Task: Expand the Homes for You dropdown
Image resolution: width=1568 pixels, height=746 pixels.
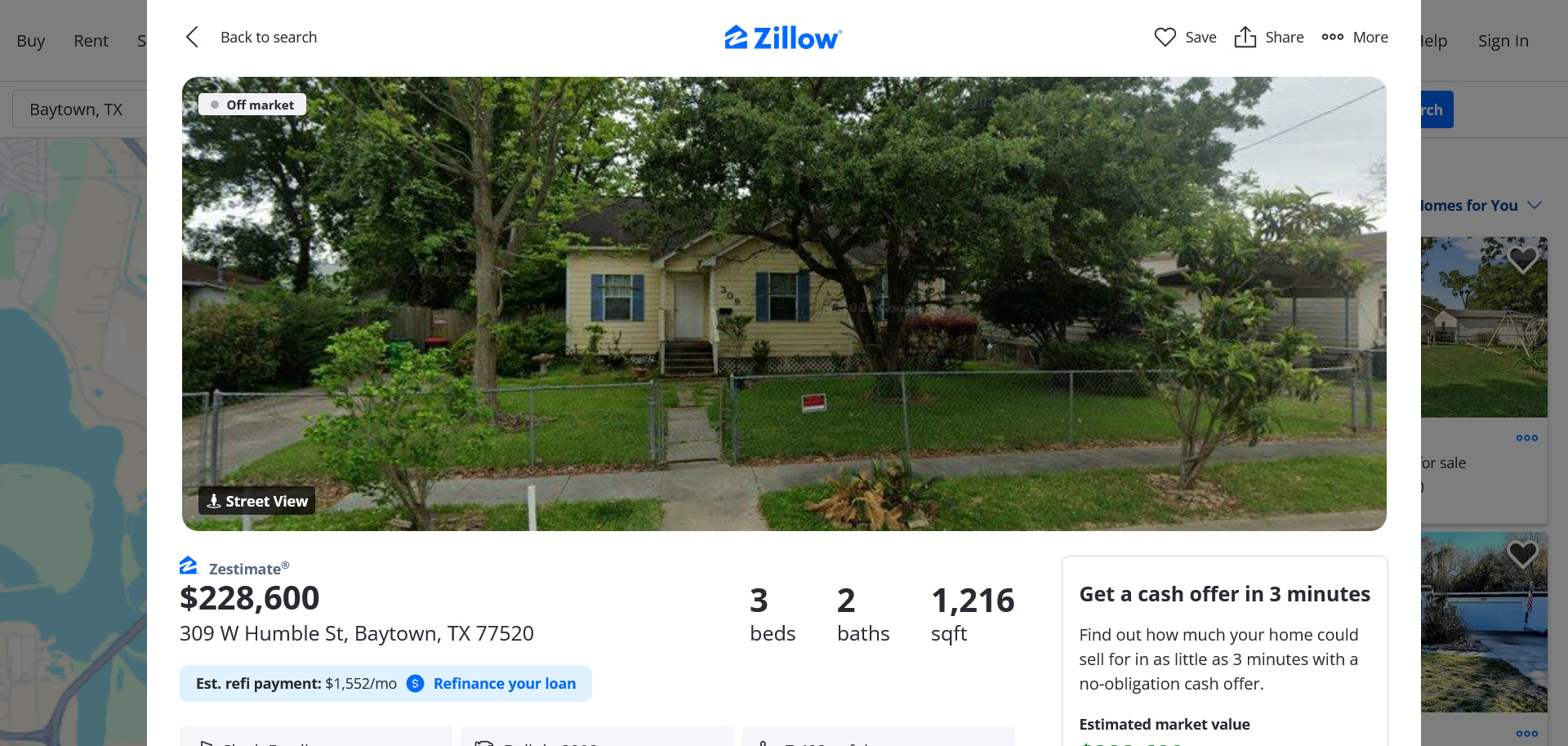Action: point(1535,205)
